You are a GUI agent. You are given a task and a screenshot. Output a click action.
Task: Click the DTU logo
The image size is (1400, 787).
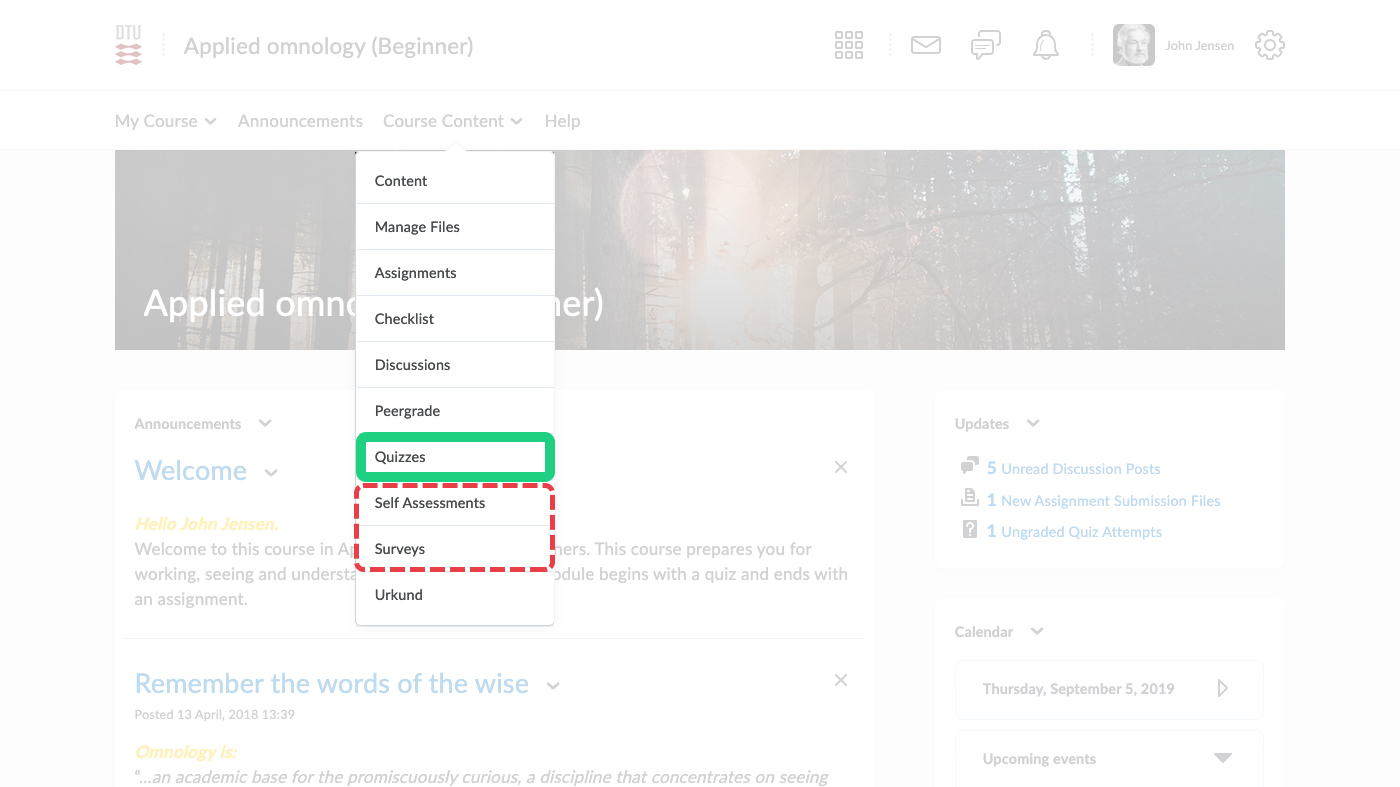(128, 45)
